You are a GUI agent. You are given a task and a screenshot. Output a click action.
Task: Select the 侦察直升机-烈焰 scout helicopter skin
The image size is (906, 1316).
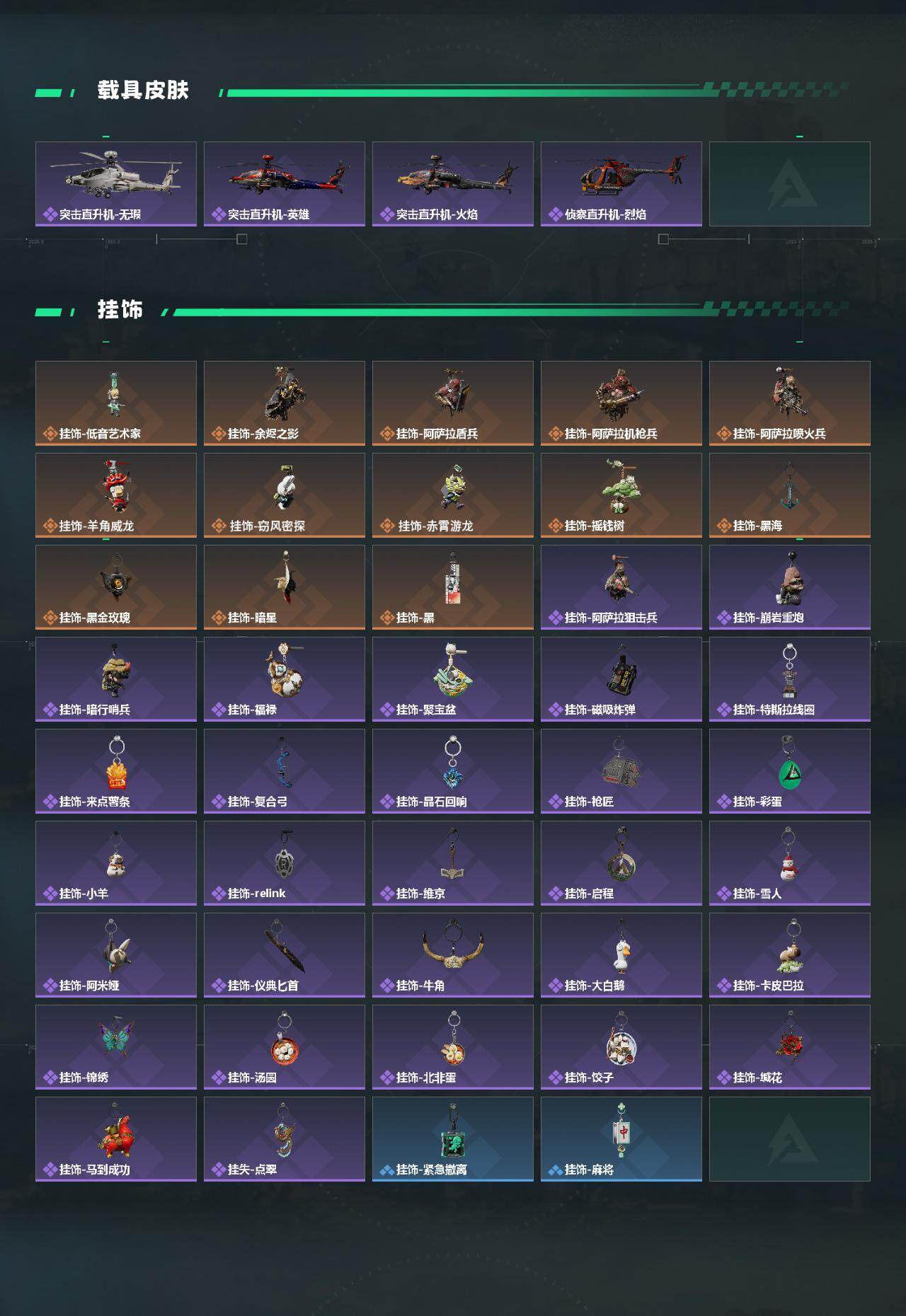point(621,184)
